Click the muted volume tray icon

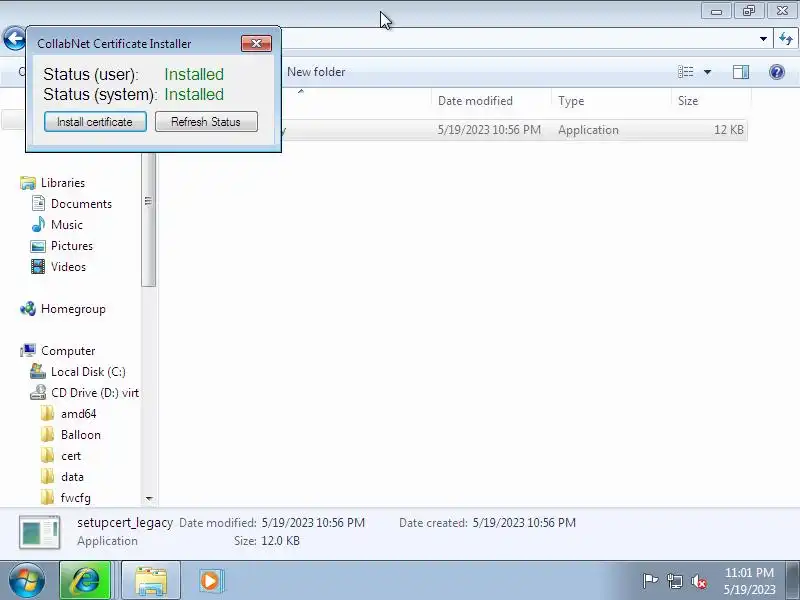pyautogui.click(x=698, y=581)
